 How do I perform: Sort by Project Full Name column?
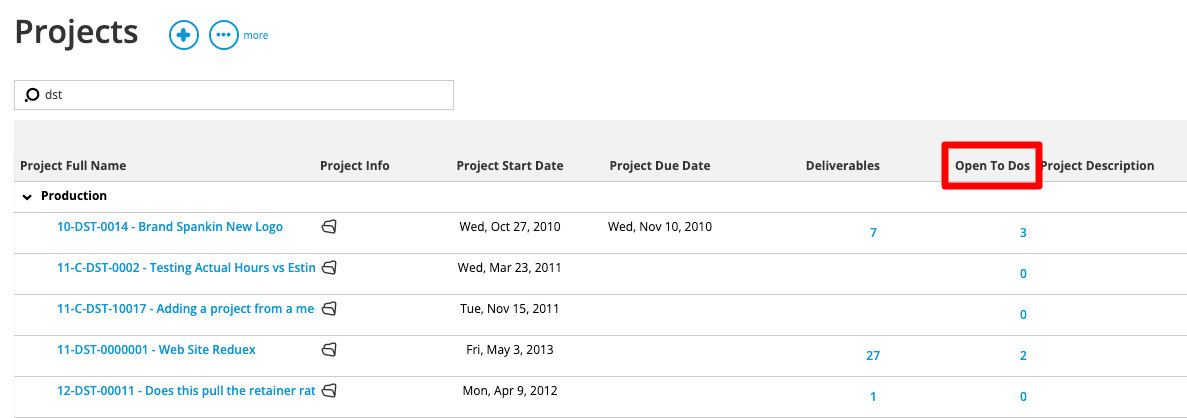tap(73, 166)
